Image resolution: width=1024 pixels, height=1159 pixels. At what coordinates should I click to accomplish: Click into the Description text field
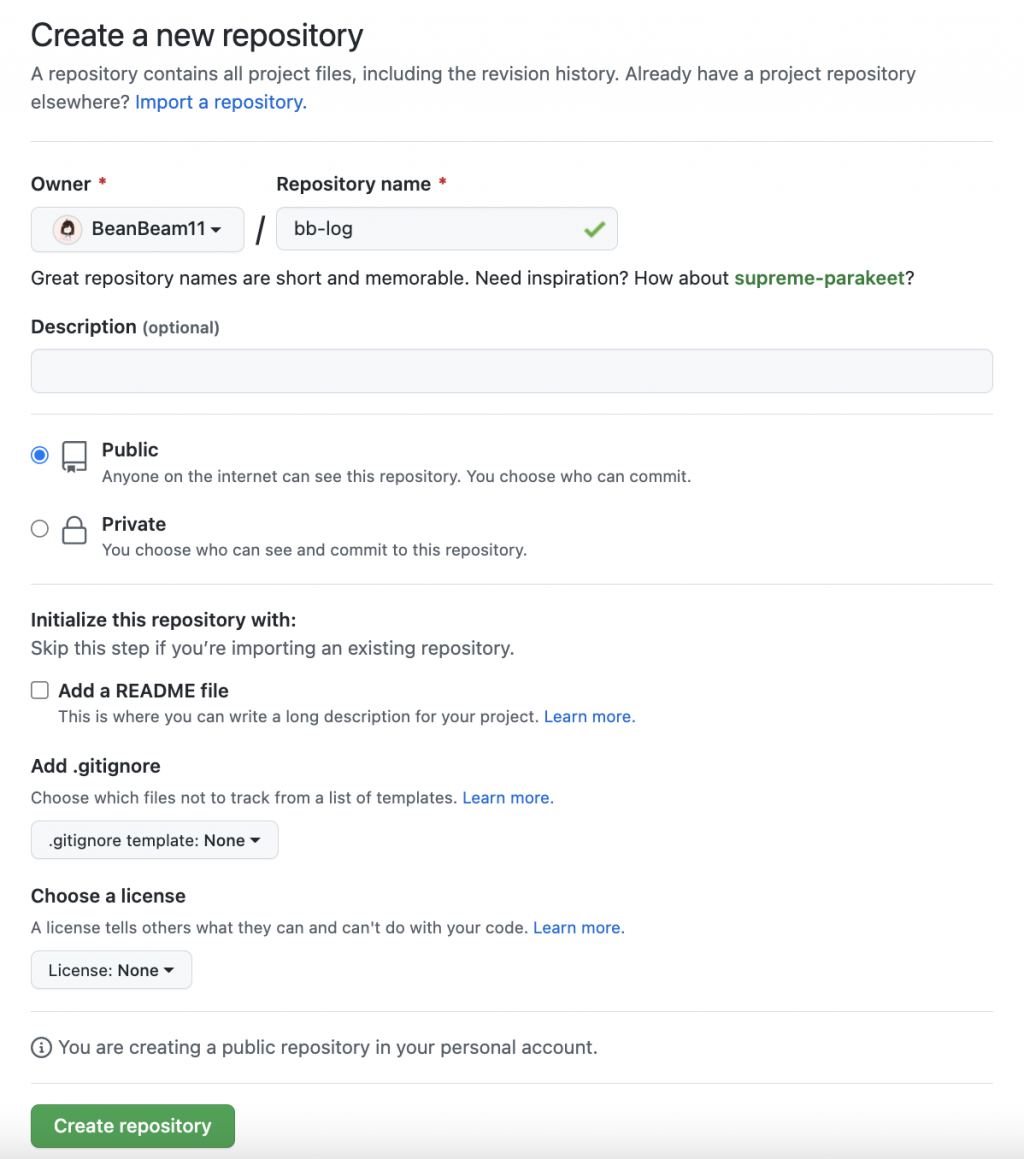coord(512,371)
